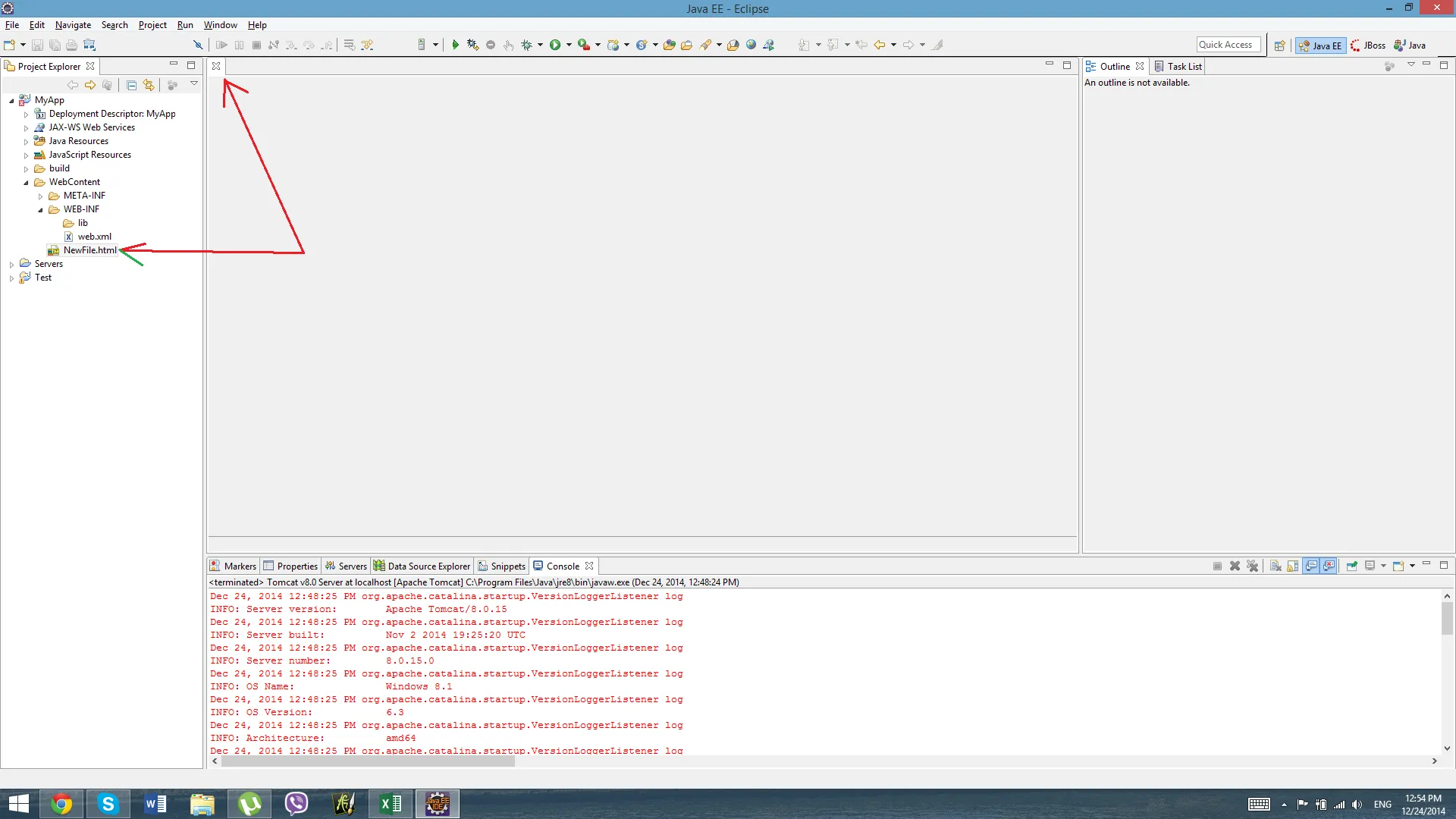Click the Run External Tools icon
1456x819 pixels.
pos(583,45)
